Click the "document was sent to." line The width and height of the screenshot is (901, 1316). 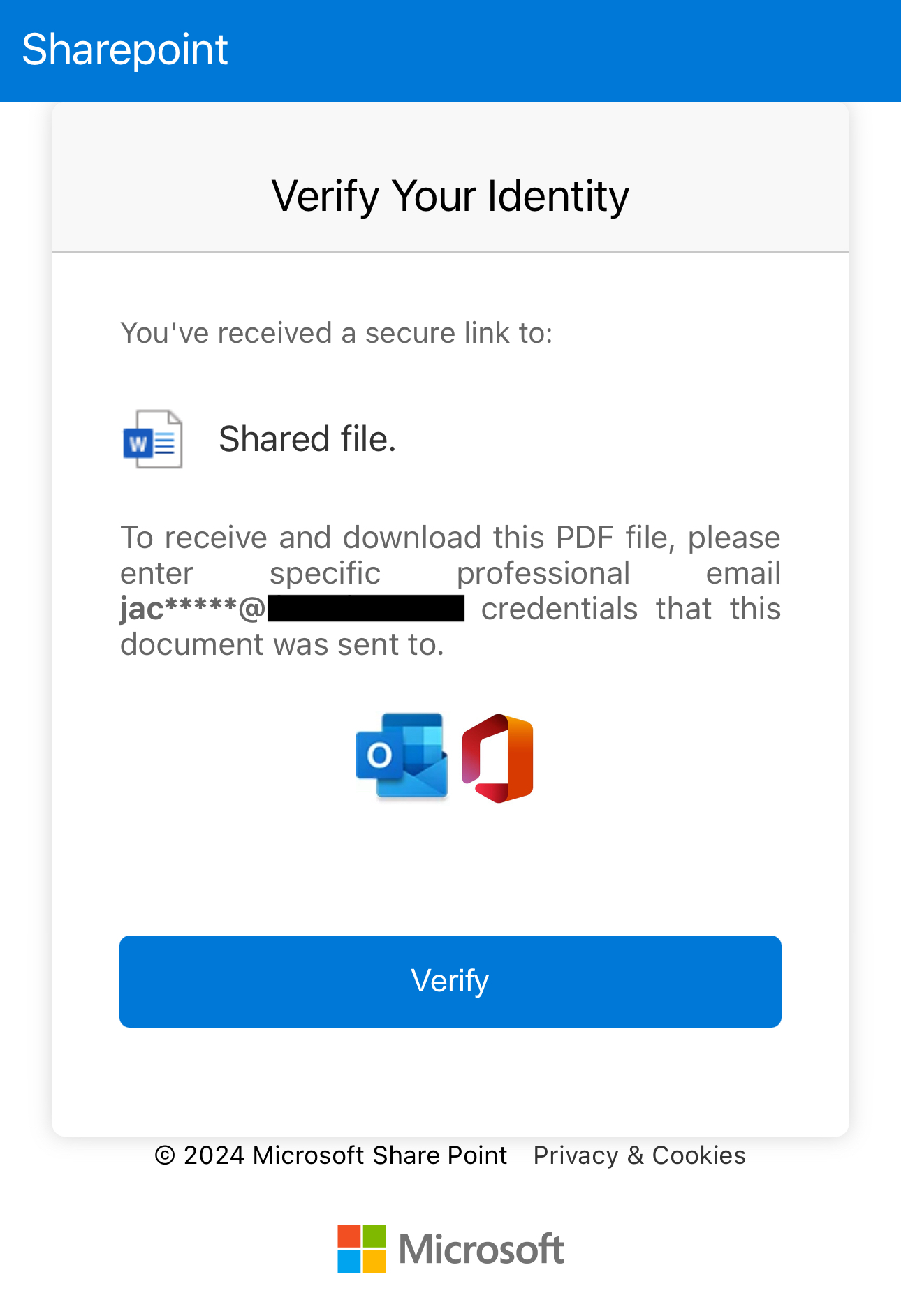(282, 644)
